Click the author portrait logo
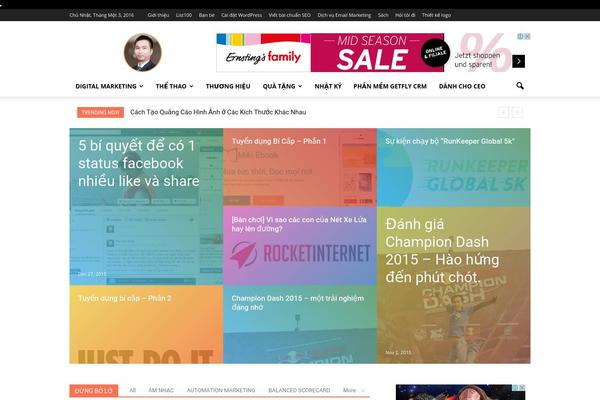Viewport: 600px width, 400px height. pyautogui.click(x=143, y=52)
